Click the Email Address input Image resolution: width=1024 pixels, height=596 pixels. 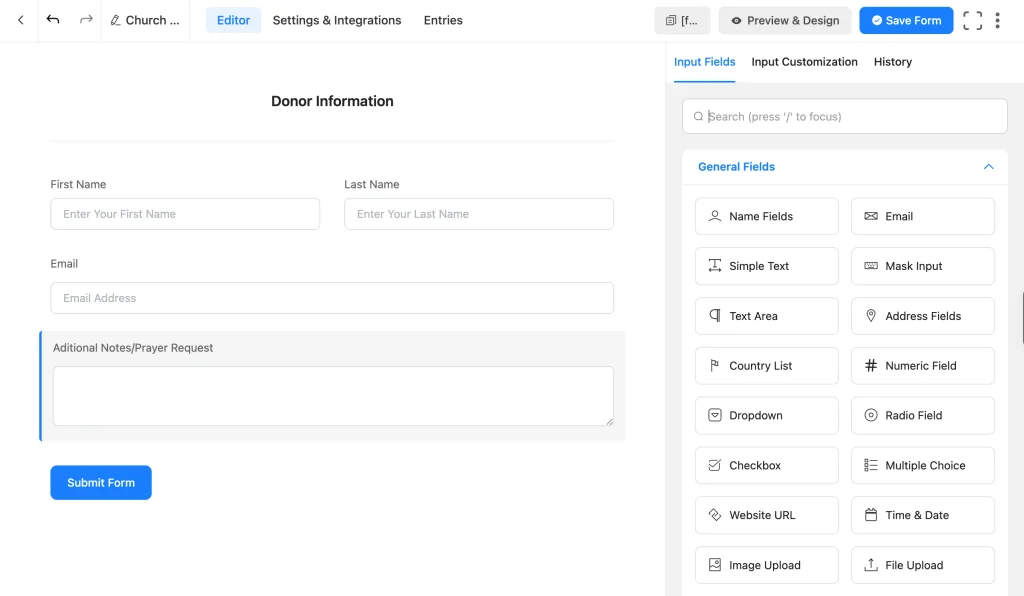tap(332, 298)
